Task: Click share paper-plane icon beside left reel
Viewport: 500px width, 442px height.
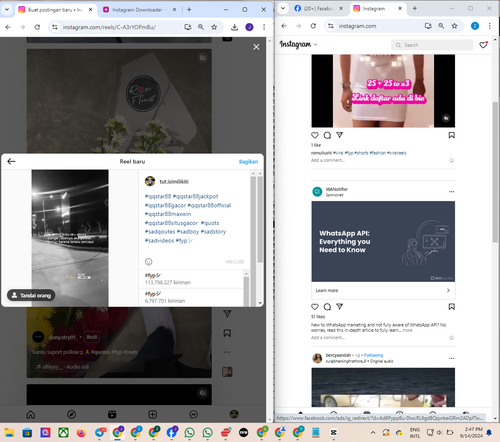Action: pos(227,314)
